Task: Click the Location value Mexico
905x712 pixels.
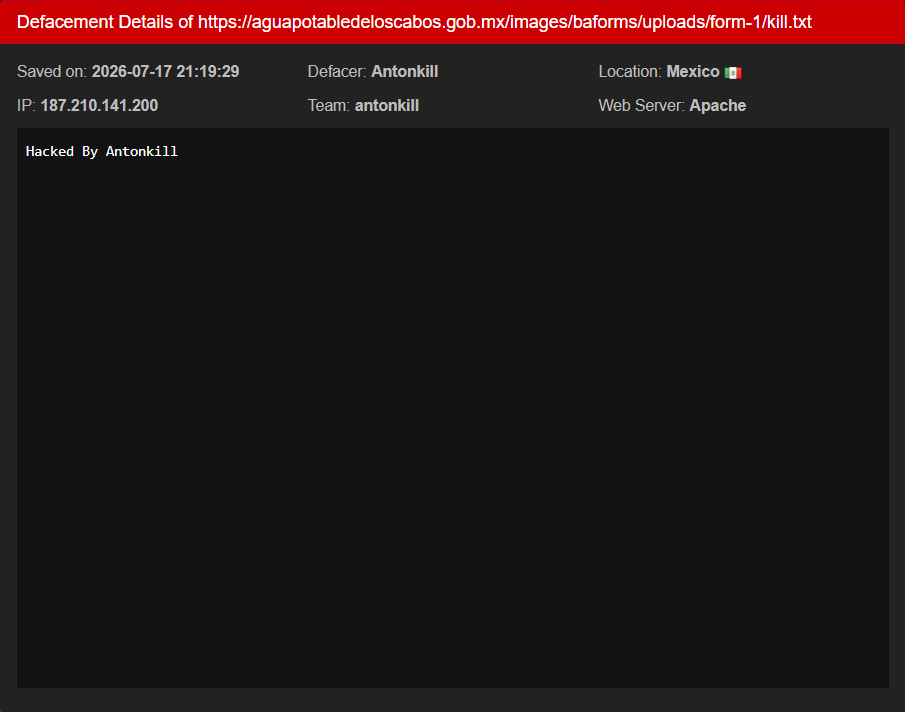Action: [x=693, y=72]
